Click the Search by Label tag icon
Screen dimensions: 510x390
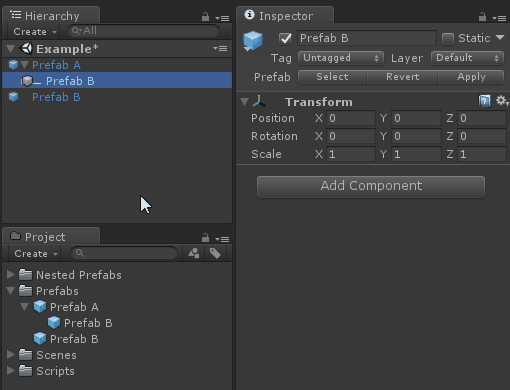[x=215, y=253]
